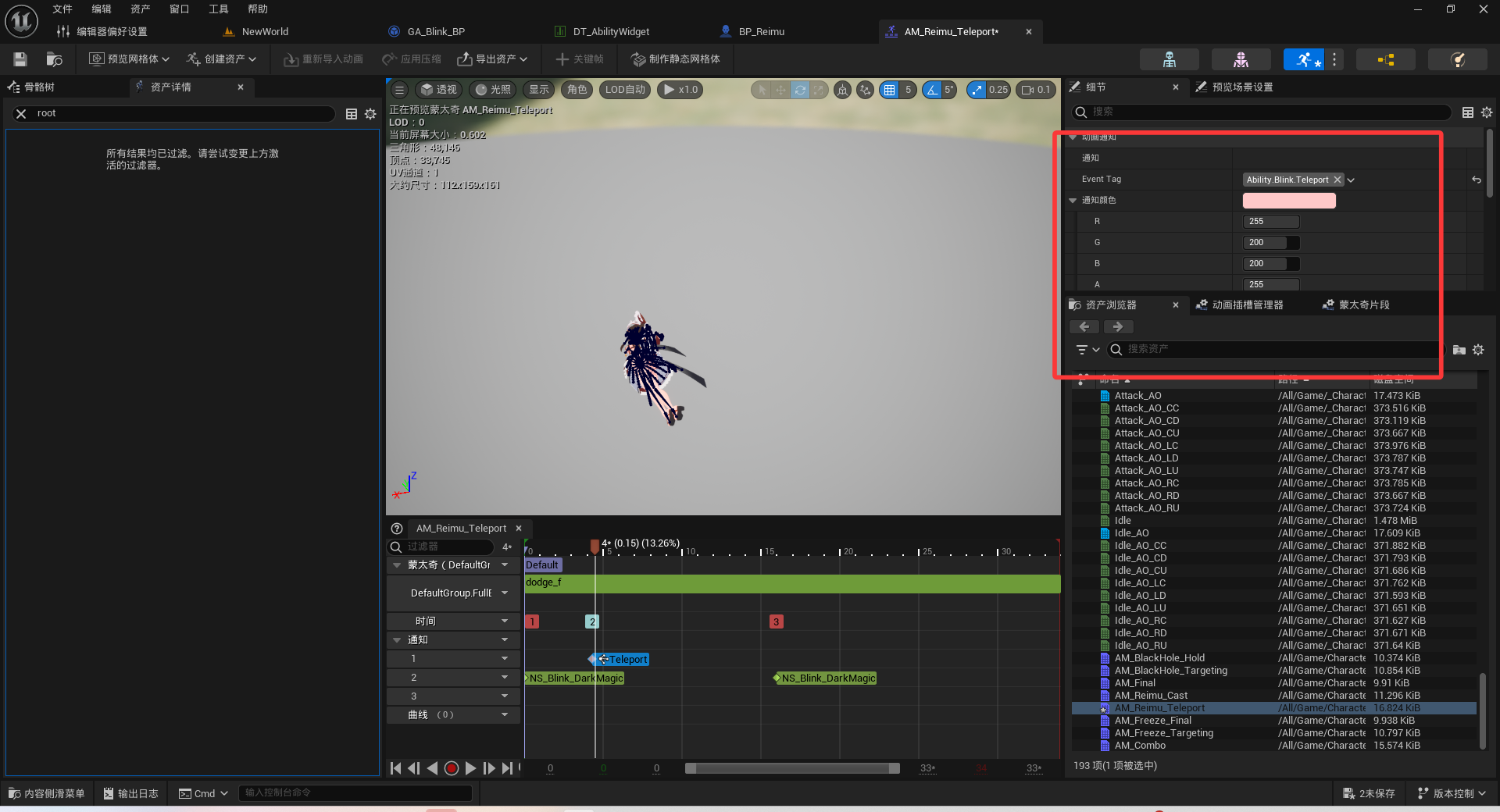Collapse the 通知 notify tracks group
This screenshot has height=812, width=1500.
pos(397,640)
